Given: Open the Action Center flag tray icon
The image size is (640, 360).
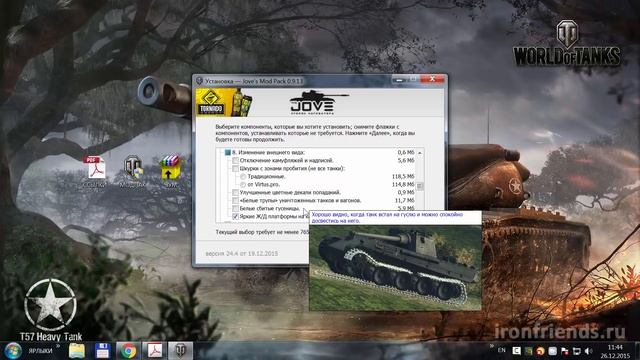Looking at the screenshot, I should [x=564, y=351].
